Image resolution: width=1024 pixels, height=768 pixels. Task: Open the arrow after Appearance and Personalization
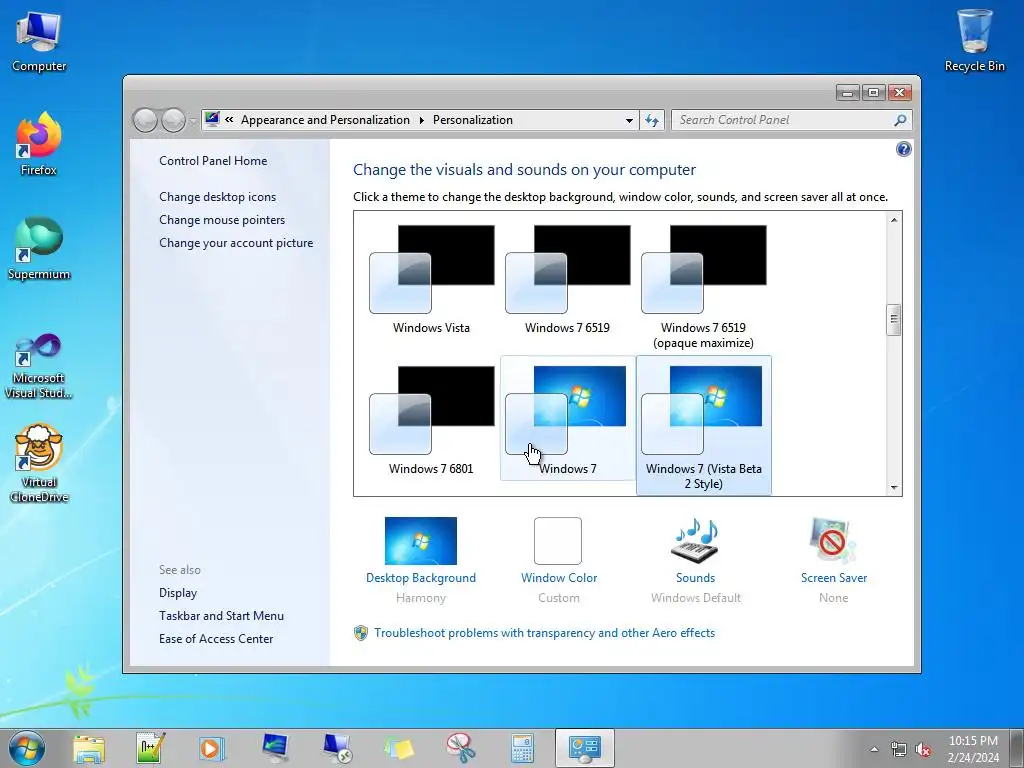click(421, 120)
